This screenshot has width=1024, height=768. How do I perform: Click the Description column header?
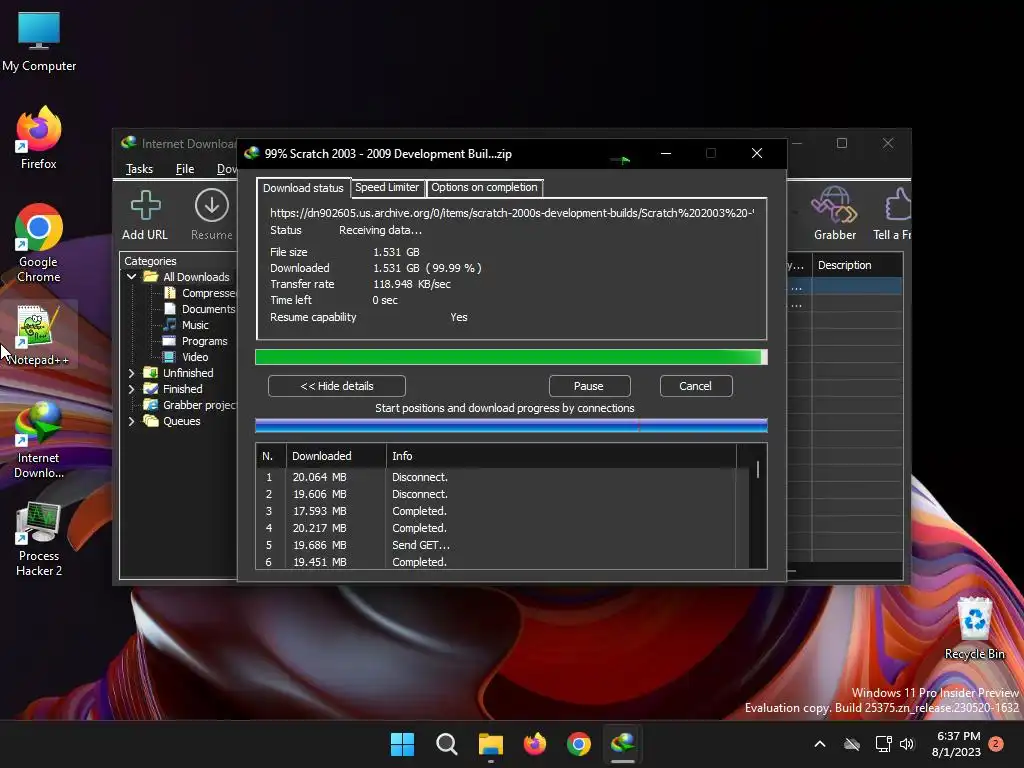pos(857,265)
